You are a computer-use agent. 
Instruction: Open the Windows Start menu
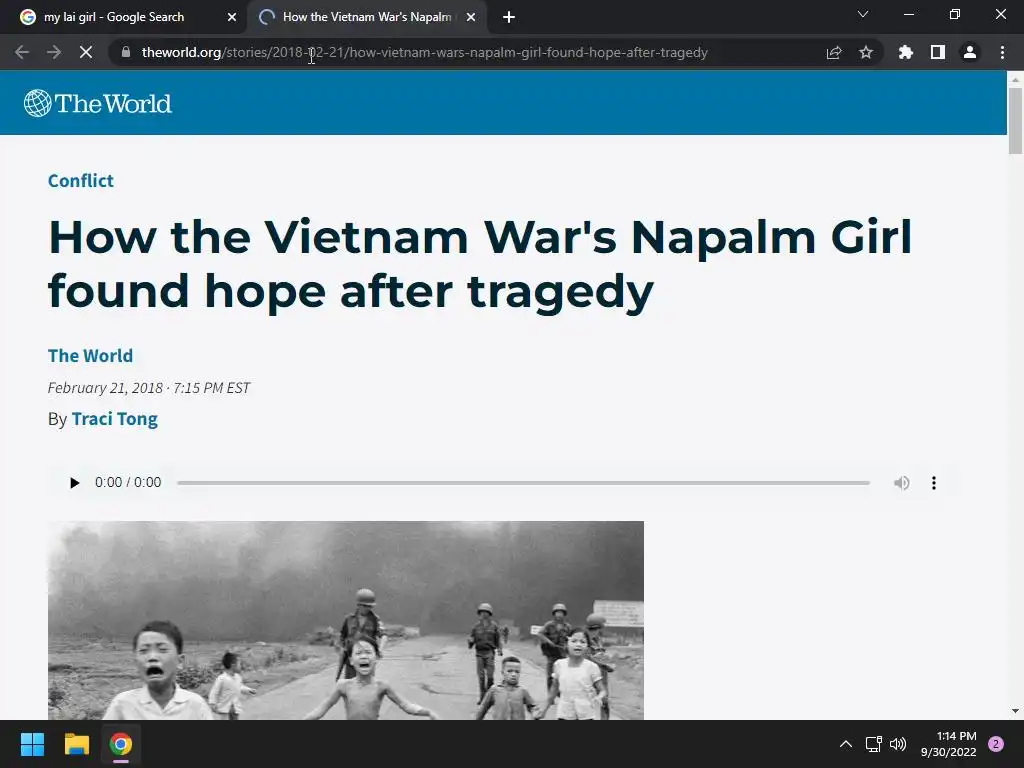coord(32,744)
